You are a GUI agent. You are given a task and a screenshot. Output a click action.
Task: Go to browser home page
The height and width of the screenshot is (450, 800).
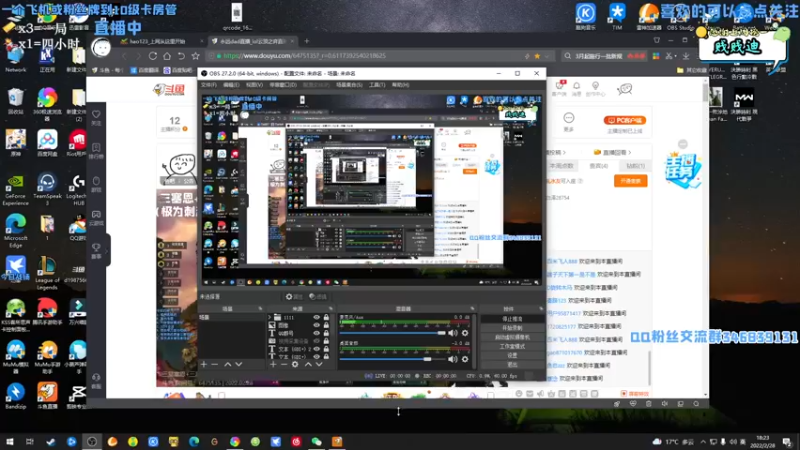pyautogui.click(x=167, y=56)
